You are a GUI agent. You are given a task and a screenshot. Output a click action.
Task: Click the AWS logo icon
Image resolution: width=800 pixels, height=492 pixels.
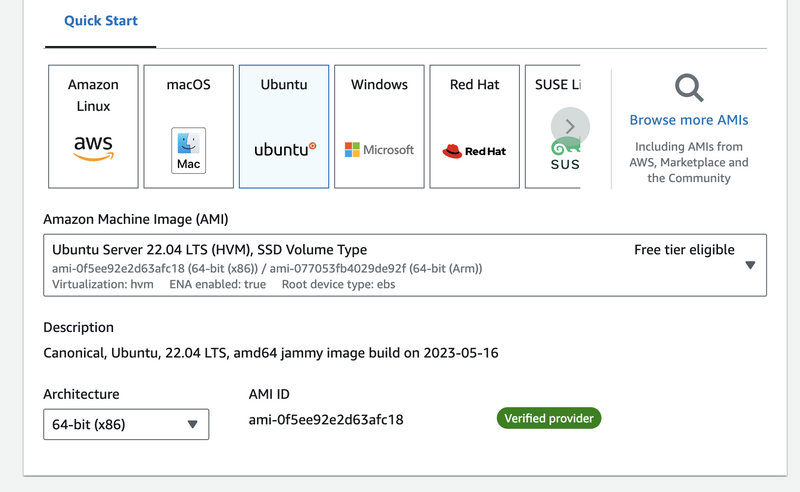pos(93,149)
